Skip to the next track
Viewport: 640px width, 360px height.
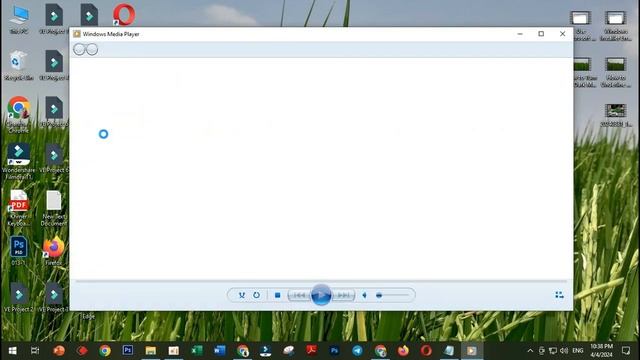click(344, 295)
